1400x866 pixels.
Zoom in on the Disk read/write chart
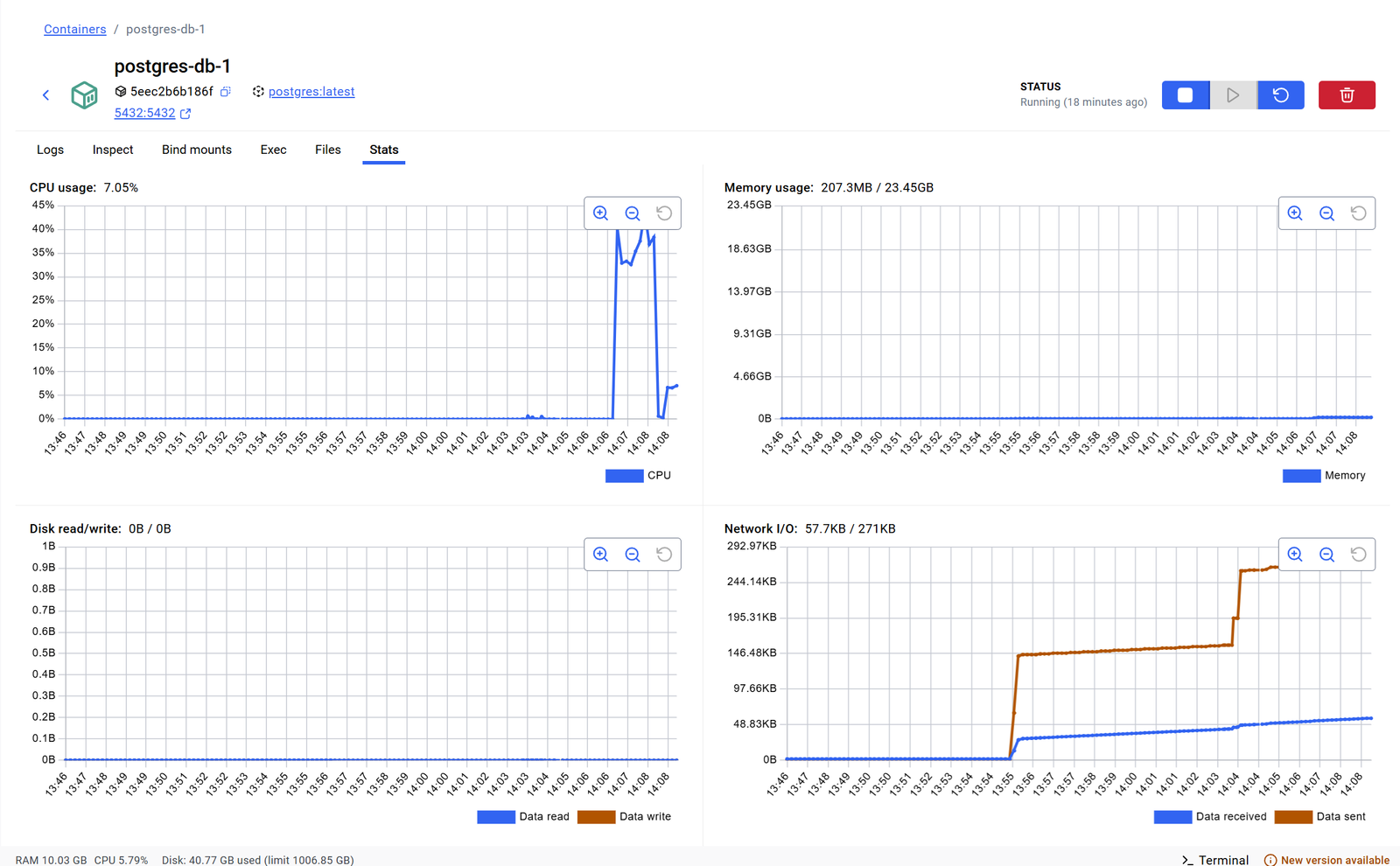pos(601,555)
